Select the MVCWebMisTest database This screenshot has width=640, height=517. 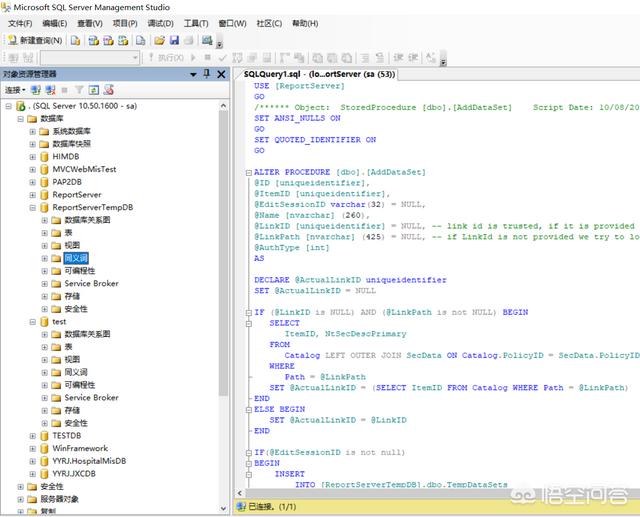84,169
